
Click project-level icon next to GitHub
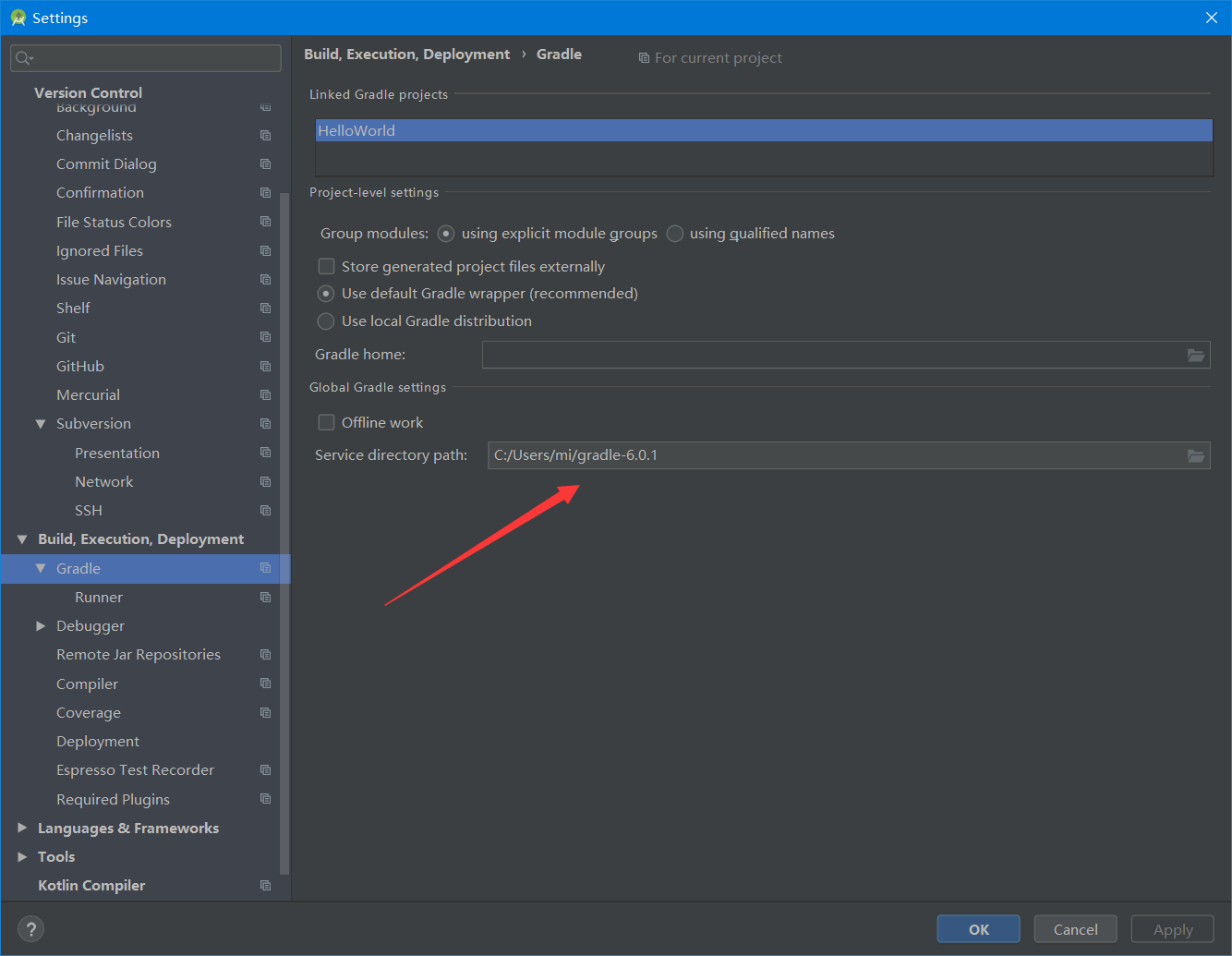(x=265, y=367)
